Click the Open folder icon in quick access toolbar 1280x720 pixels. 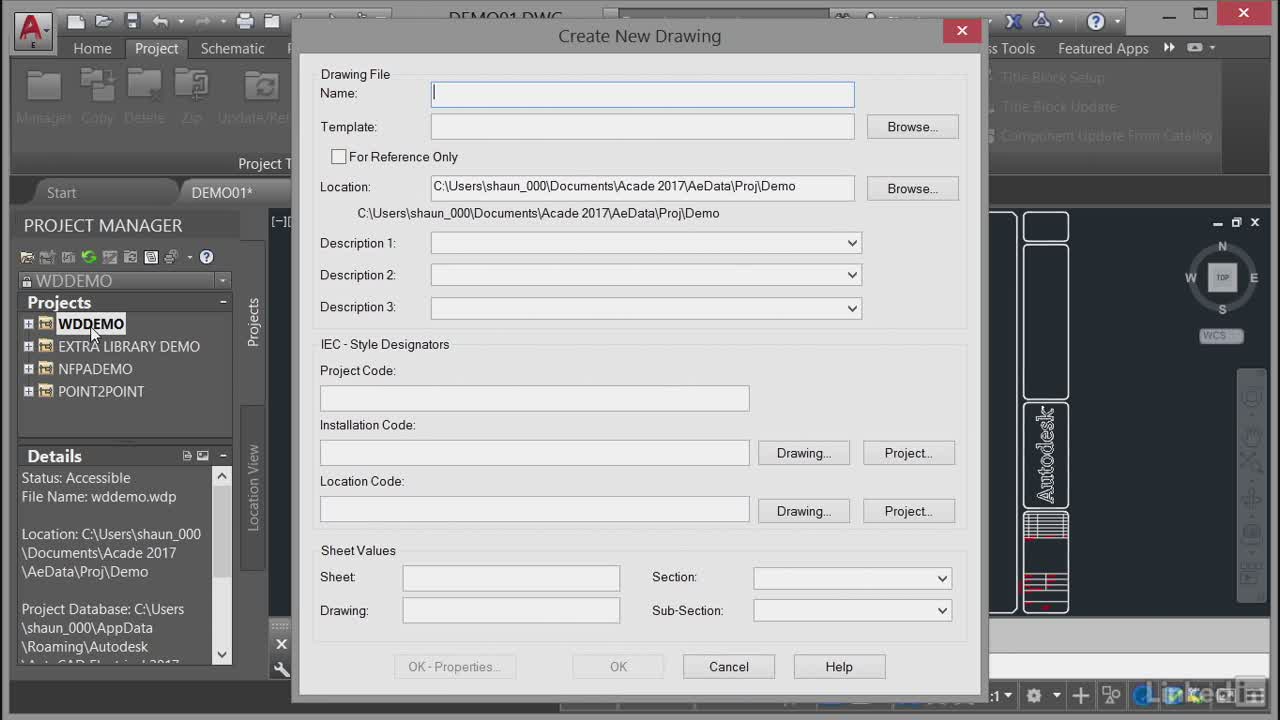pos(104,20)
